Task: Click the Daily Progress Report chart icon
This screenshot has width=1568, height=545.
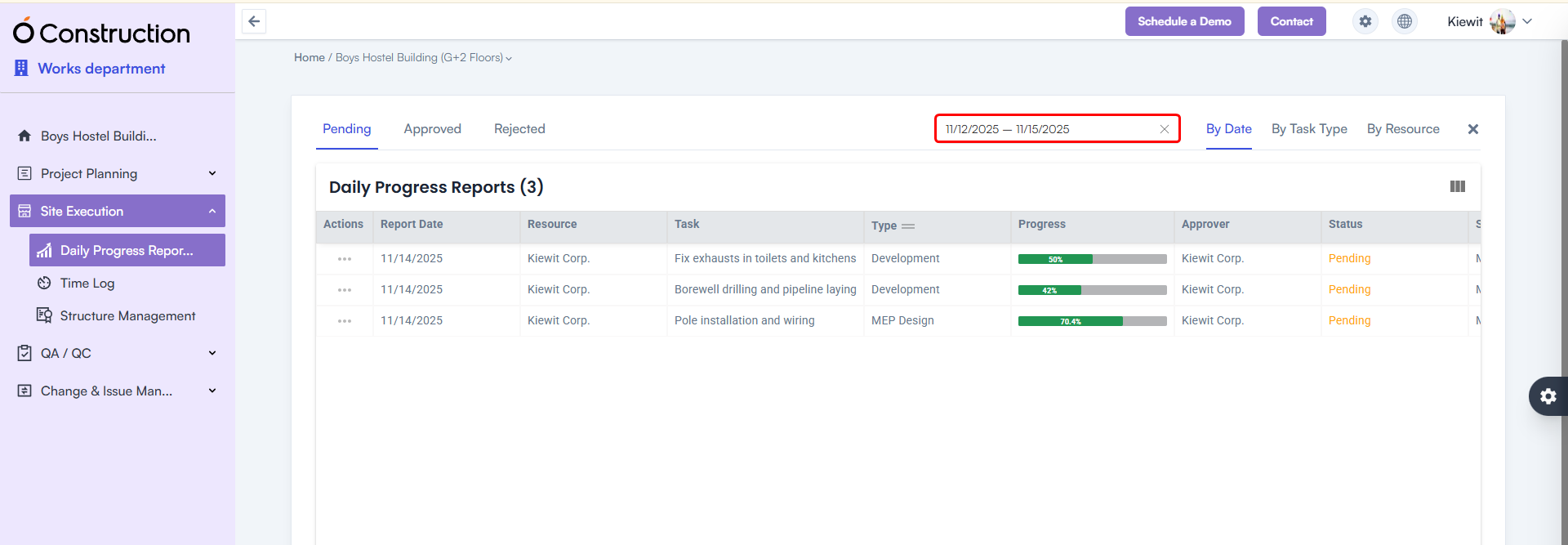Action: click(x=44, y=250)
